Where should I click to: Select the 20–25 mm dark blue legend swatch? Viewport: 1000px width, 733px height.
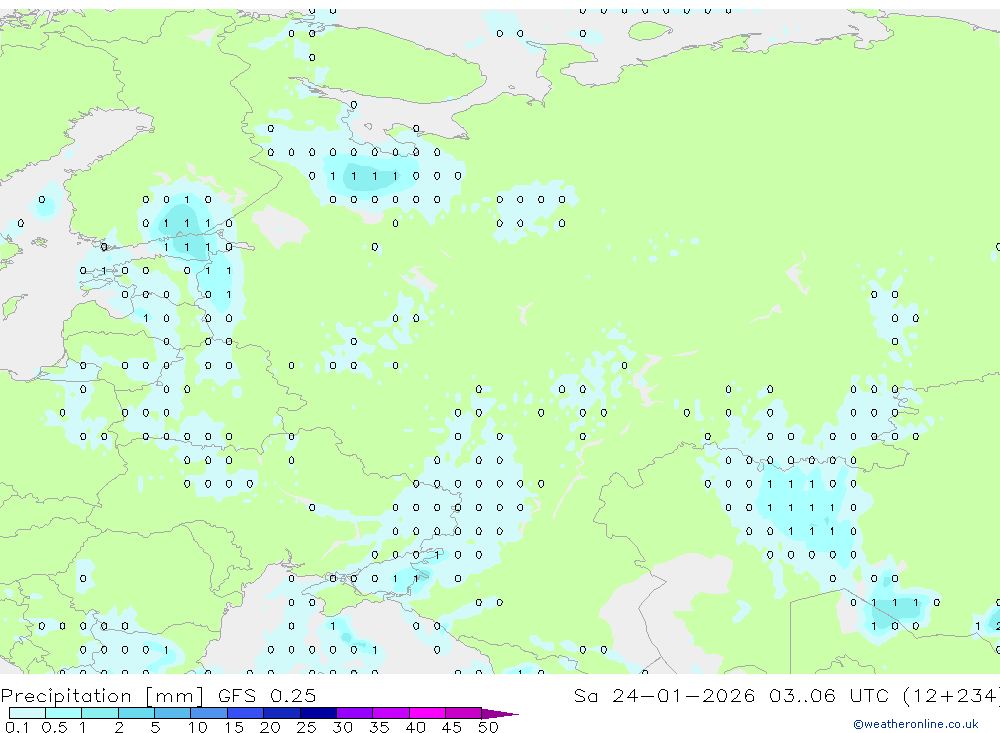[282, 713]
